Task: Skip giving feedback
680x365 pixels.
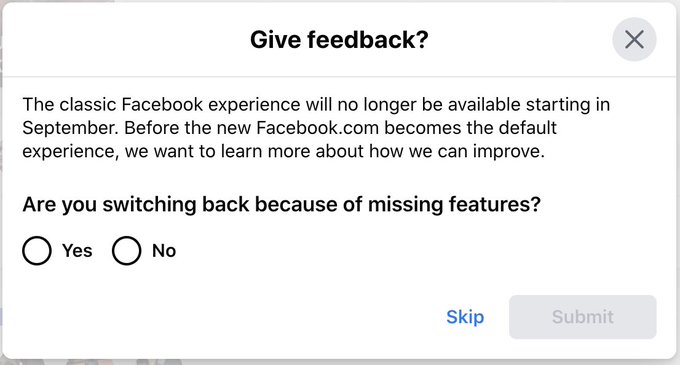Action: (465, 317)
